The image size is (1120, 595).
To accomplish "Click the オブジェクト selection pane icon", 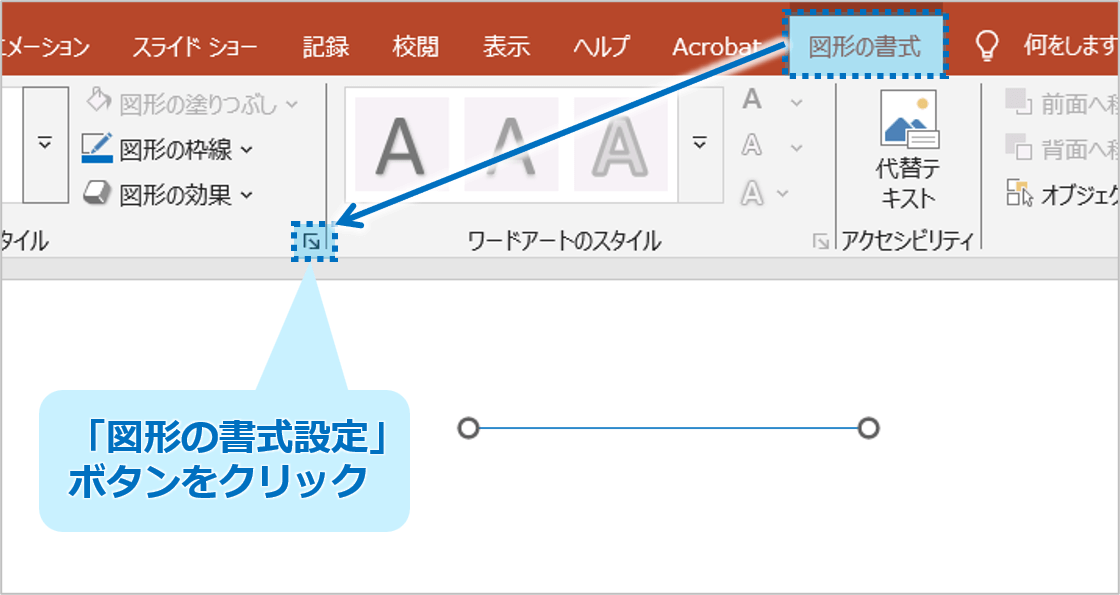I will click(x=1019, y=194).
